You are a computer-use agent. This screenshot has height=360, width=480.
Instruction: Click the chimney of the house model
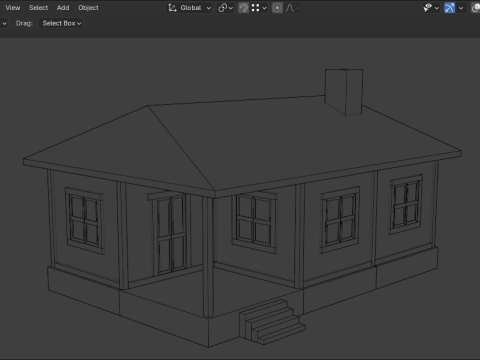click(x=344, y=92)
